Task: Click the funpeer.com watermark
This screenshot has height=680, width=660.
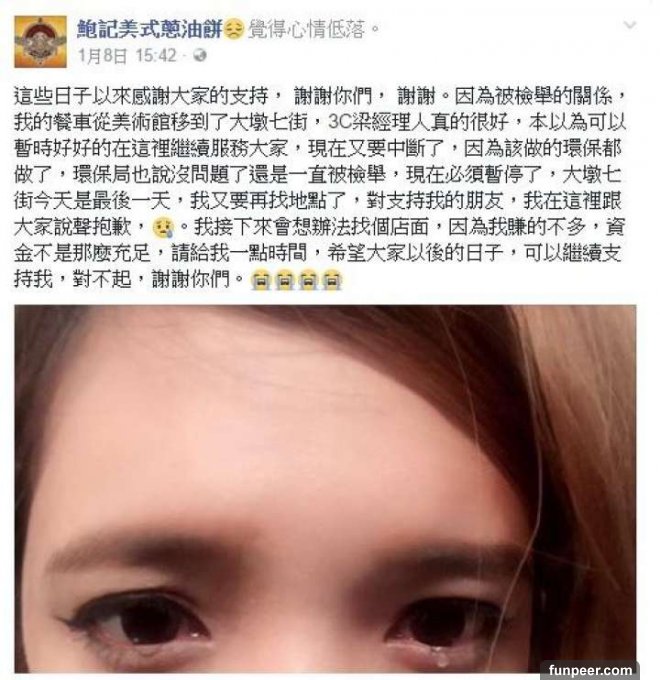Action: coord(590,670)
